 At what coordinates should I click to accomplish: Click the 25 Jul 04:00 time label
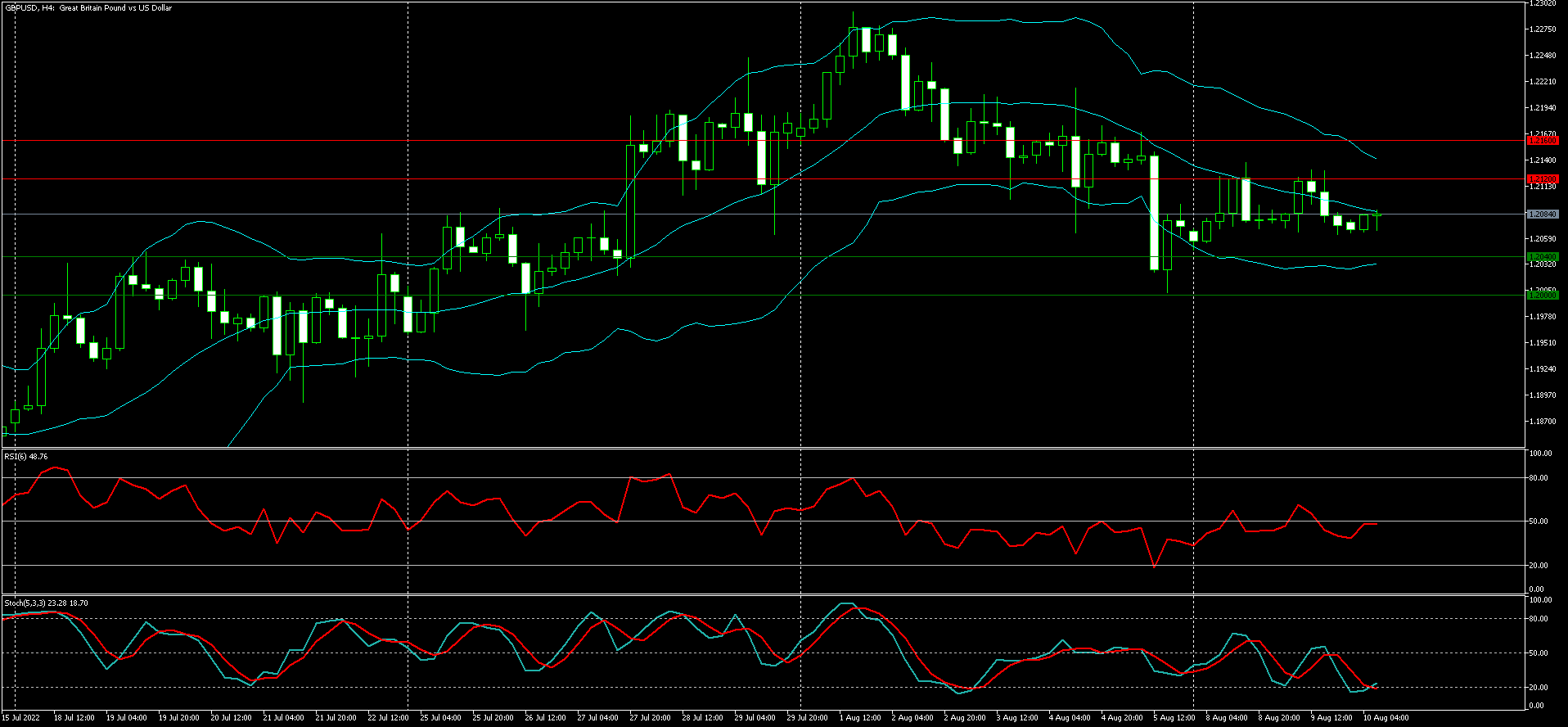[440, 718]
